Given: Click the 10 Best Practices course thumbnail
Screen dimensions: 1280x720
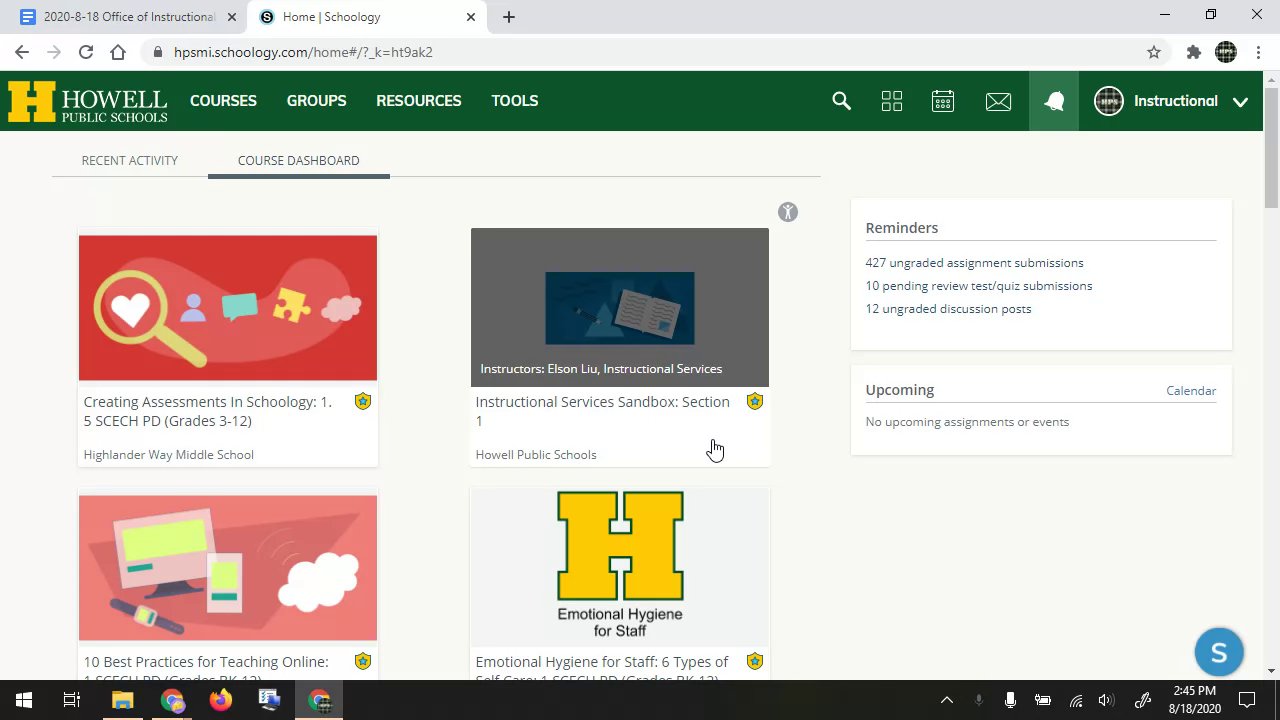Looking at the screenshot, I should click(228, 568).
